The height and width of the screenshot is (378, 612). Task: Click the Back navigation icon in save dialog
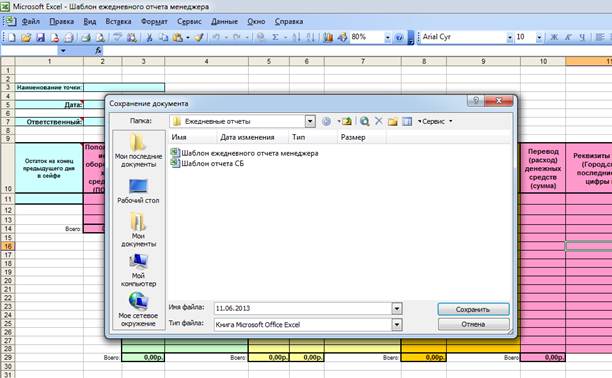tap(326, 121)
